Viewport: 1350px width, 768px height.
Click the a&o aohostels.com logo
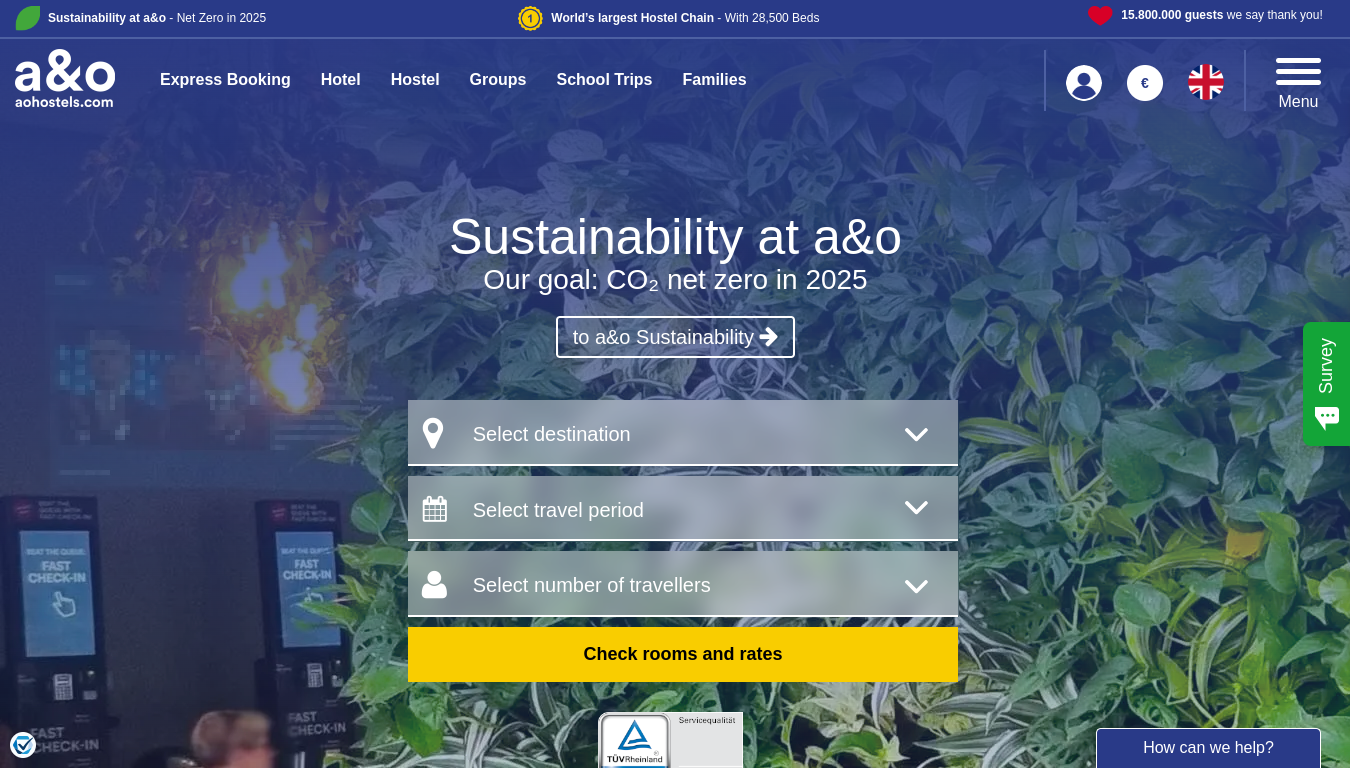click(65, 79)
